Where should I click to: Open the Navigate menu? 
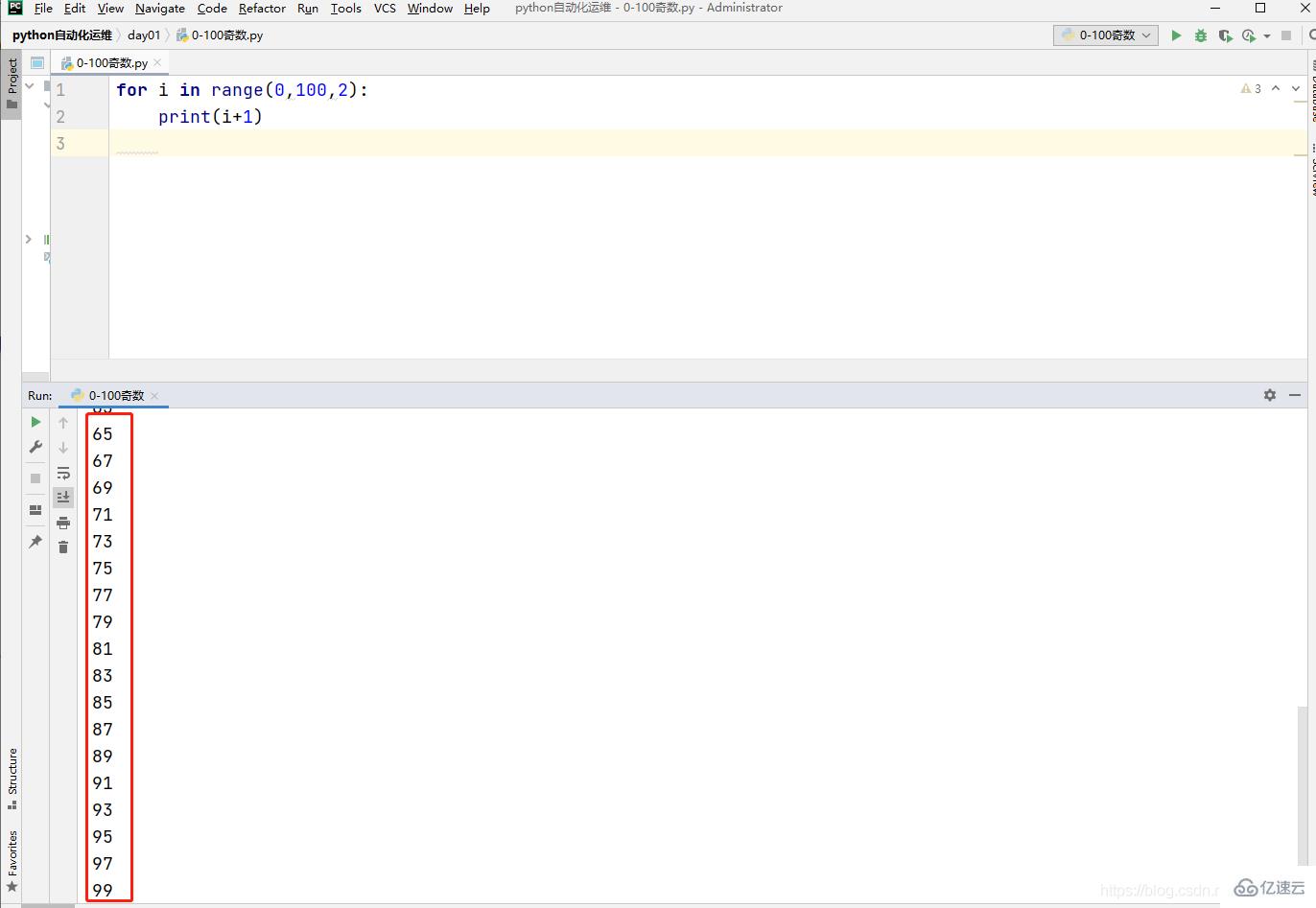click(160, 9)
